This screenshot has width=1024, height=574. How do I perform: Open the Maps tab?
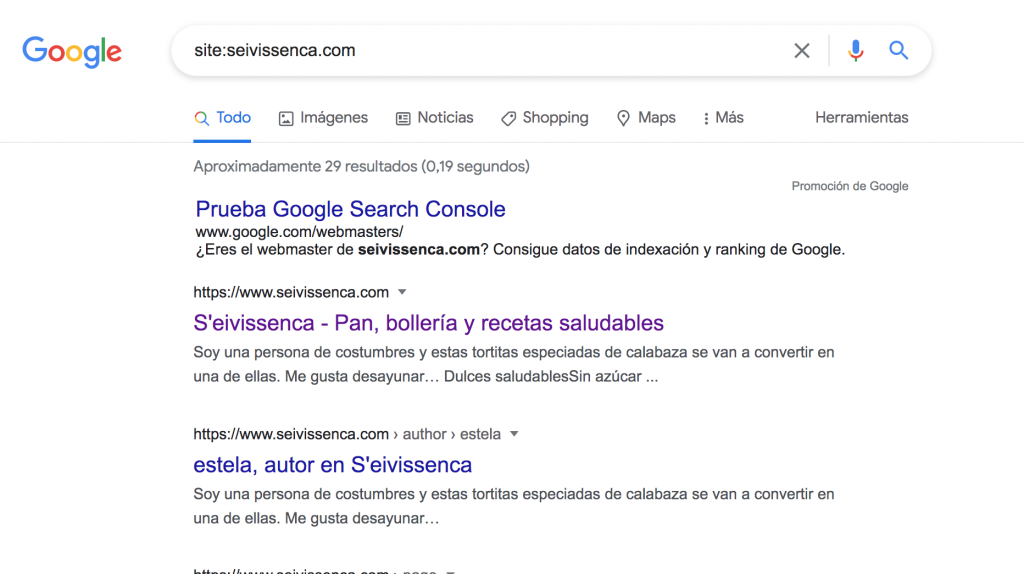click(x=646, y=118)
